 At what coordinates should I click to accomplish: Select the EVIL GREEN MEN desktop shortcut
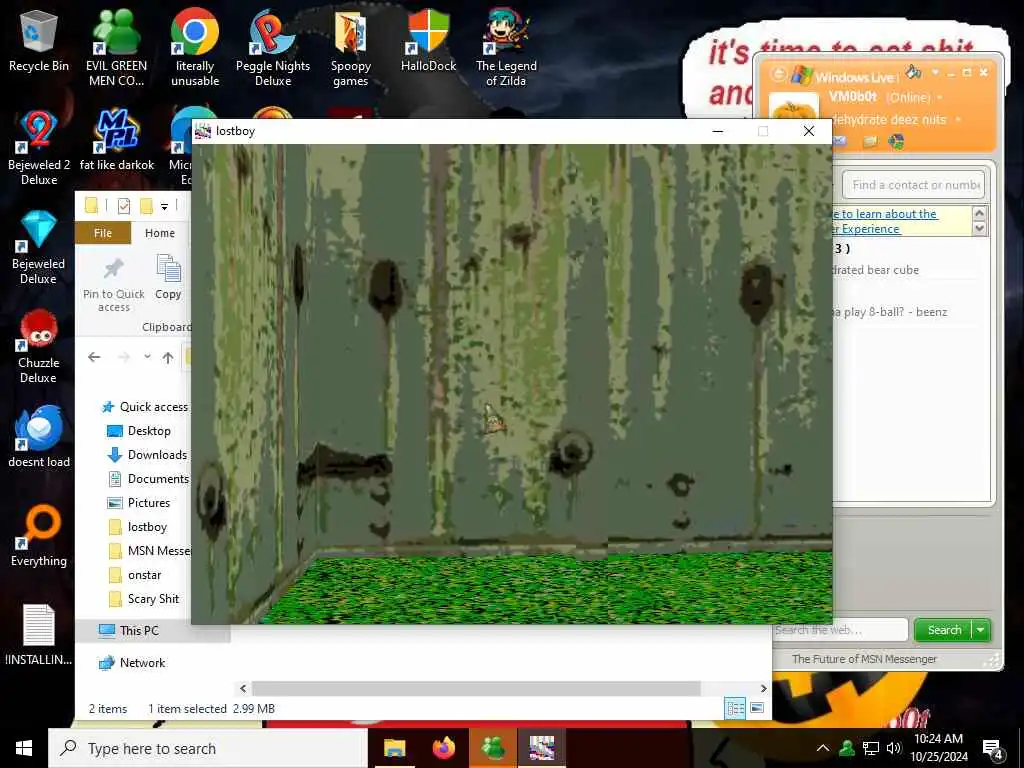[x=116, y=47]
